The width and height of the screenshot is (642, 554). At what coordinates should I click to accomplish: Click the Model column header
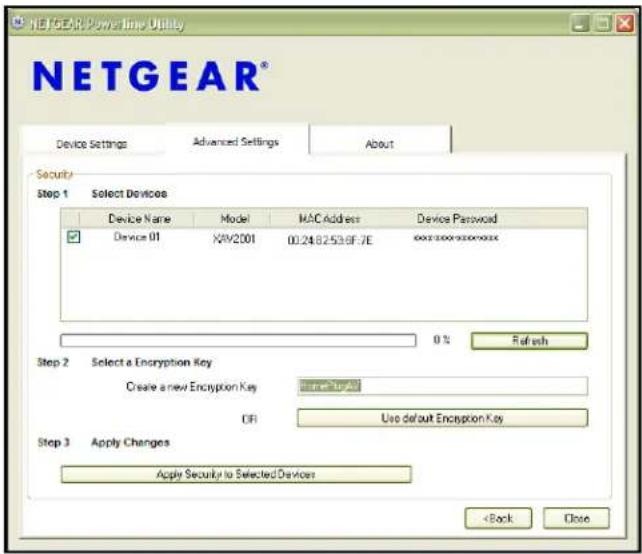coord(235,219)
